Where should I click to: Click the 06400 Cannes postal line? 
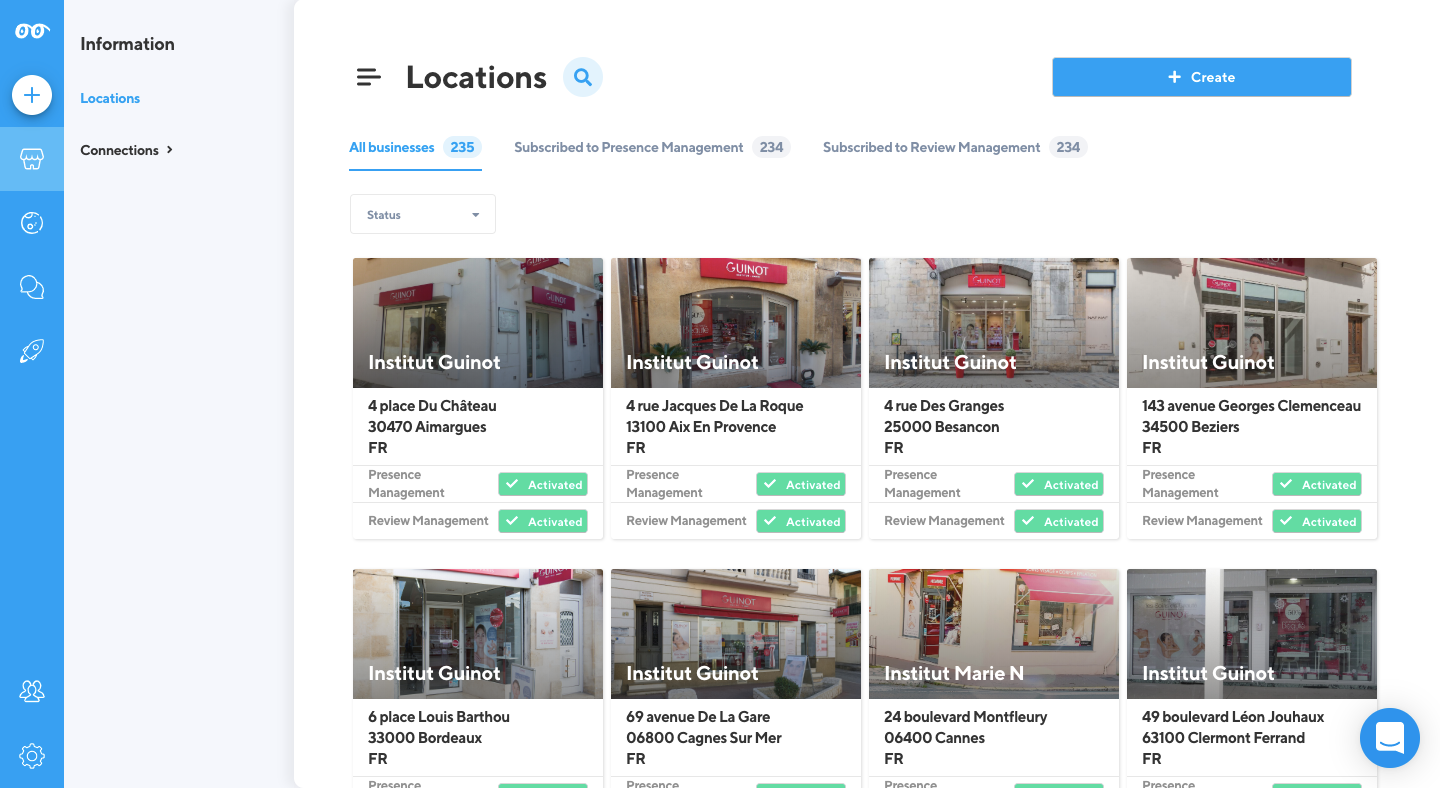(x=935, y=738)
